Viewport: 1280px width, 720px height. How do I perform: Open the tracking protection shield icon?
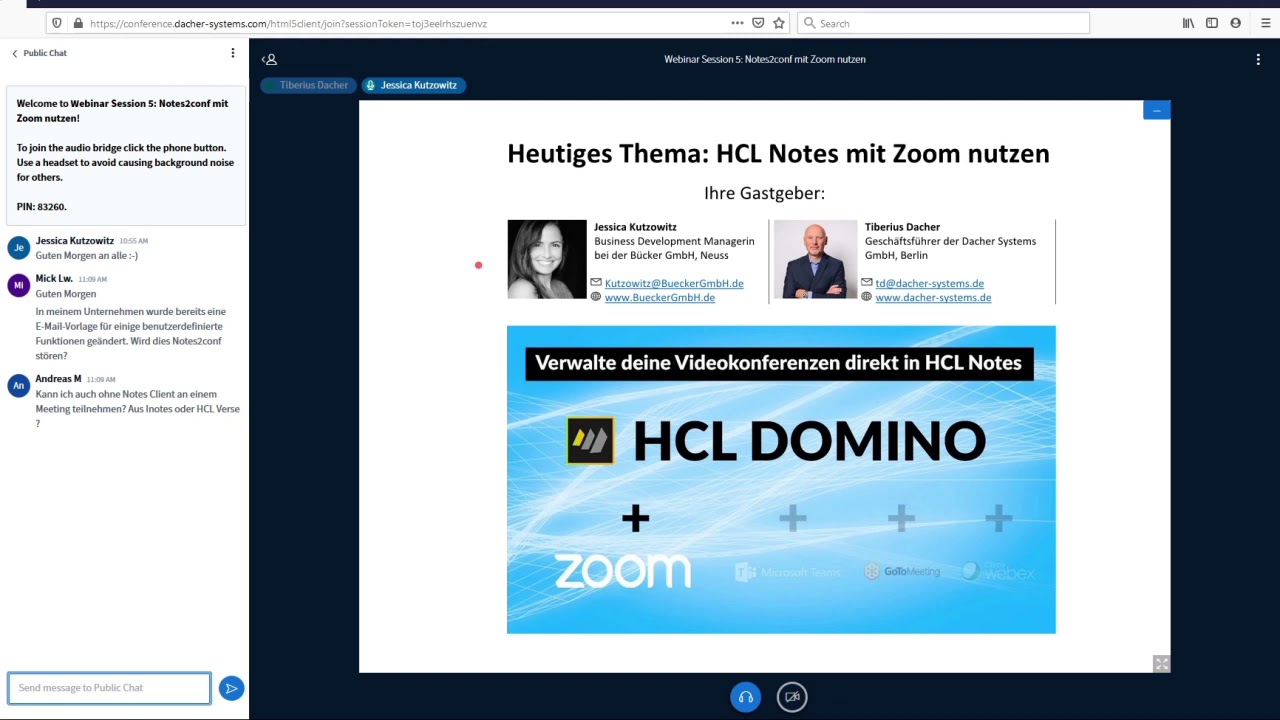(x=57, y=23)
